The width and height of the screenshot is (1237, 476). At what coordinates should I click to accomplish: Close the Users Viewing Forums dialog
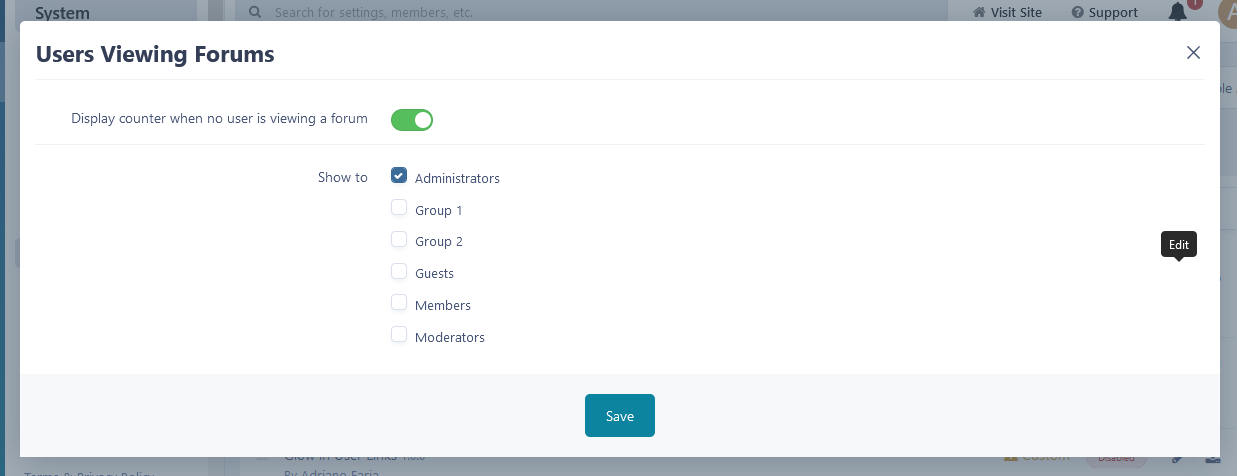[1193, 53]
